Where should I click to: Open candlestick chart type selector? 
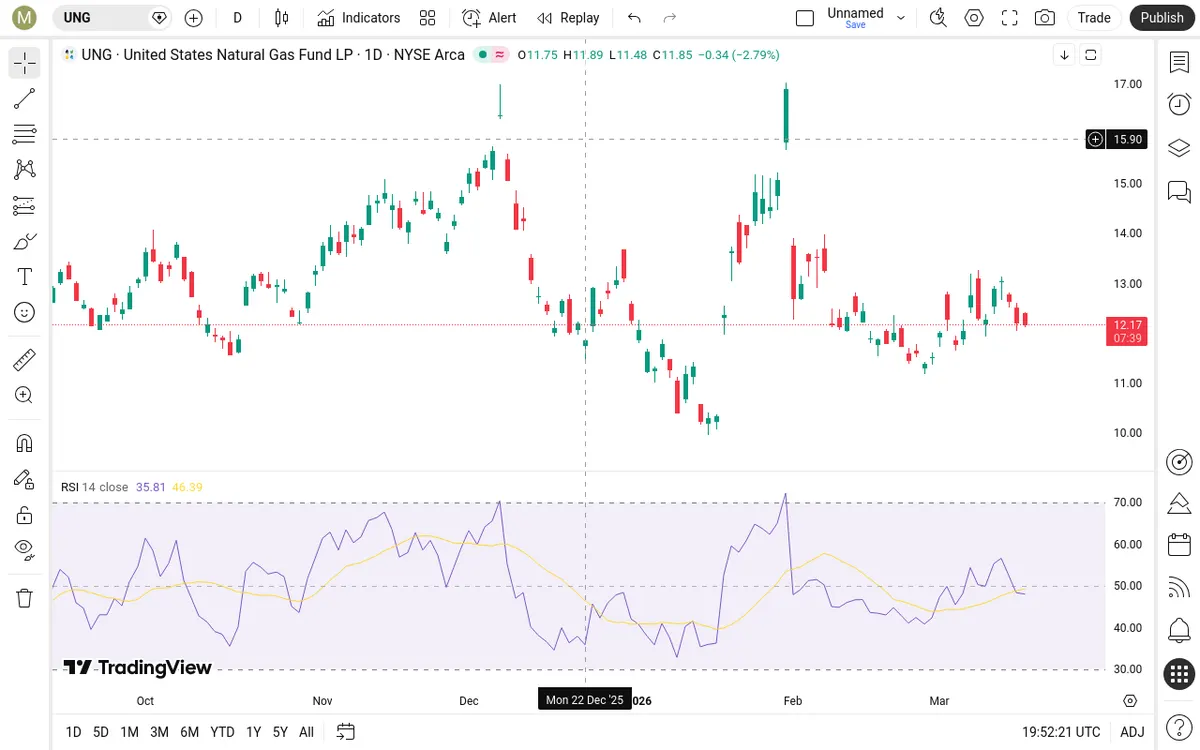pyautogui.click(x=281, y=18)
